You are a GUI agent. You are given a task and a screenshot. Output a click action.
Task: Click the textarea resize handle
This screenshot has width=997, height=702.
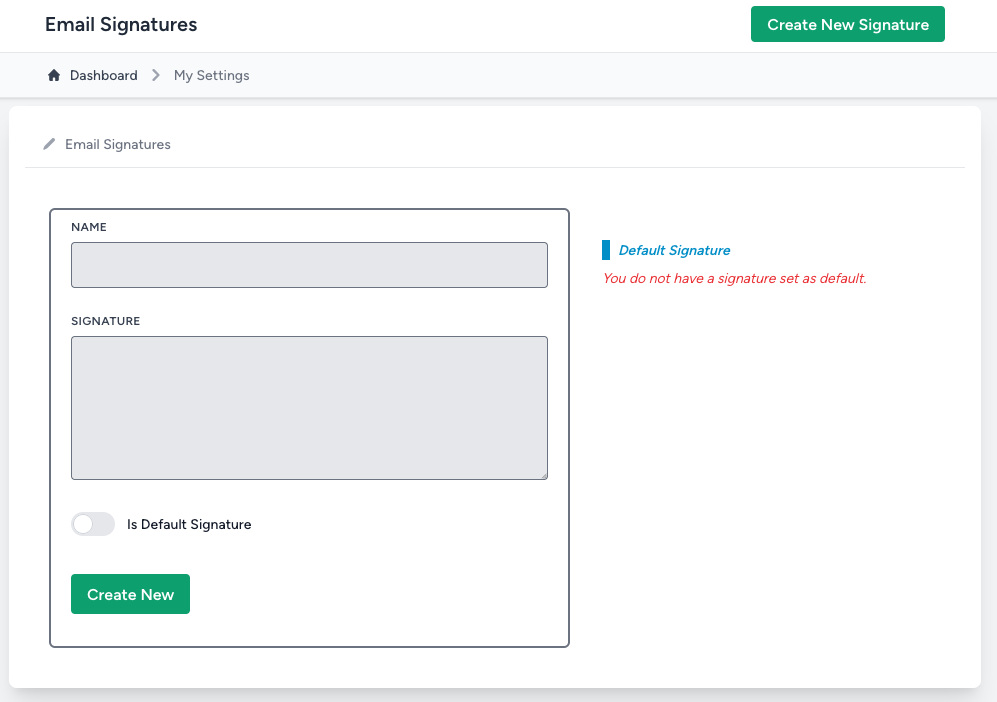543,475
